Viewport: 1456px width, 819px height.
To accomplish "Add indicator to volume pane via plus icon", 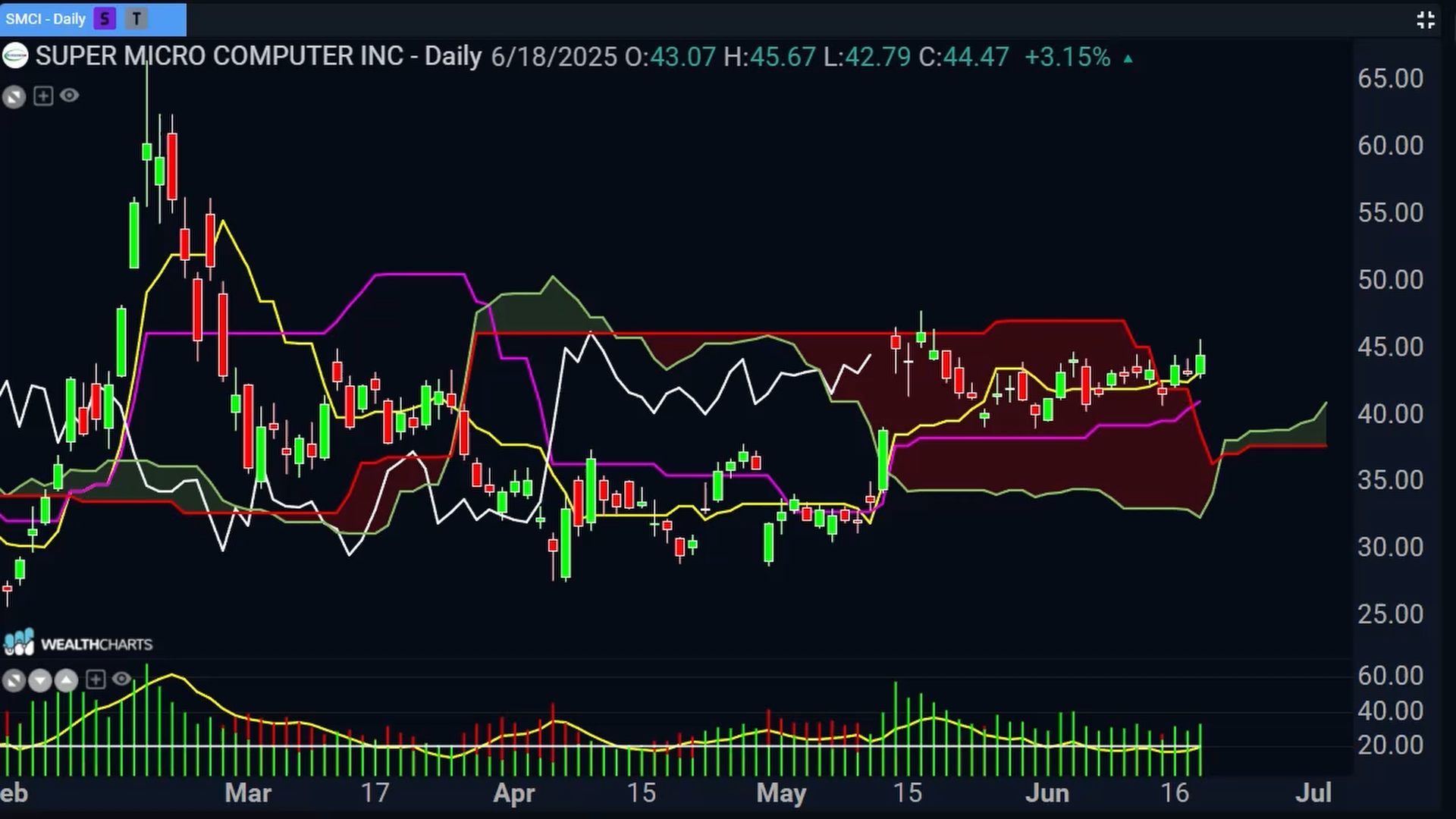I will coord(96,679).
